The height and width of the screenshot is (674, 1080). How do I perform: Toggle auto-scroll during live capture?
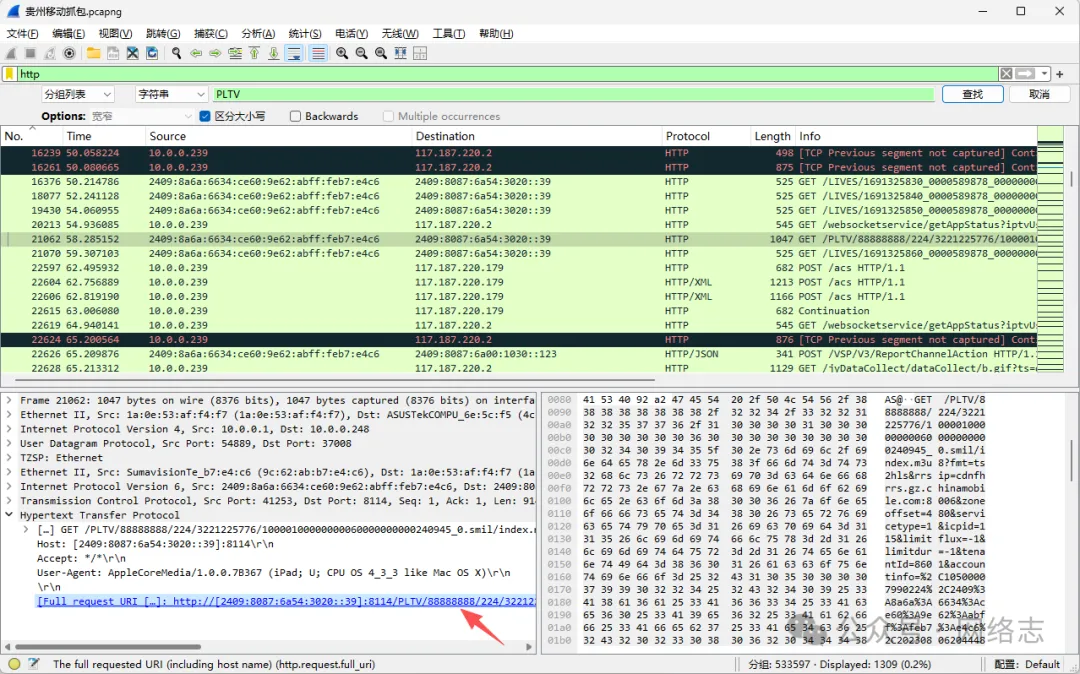coord(295,53)
